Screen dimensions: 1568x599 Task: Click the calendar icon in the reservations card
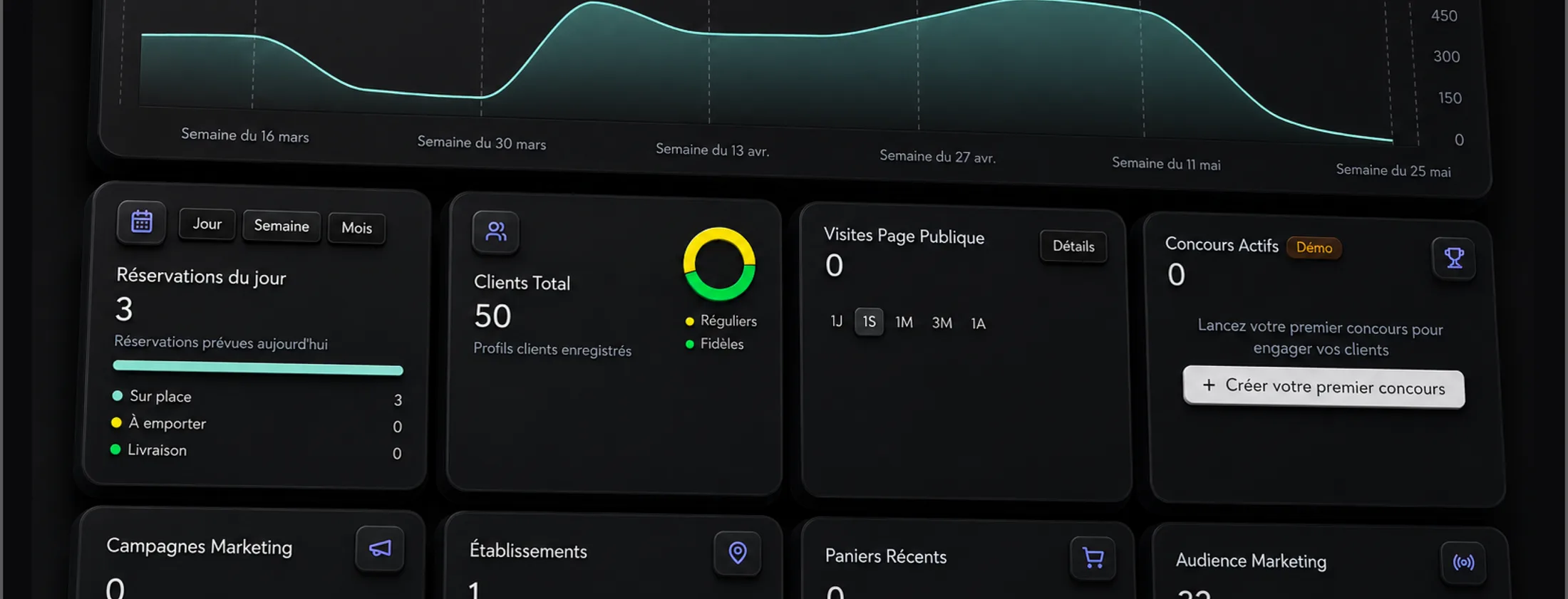[x=141, y=222]
